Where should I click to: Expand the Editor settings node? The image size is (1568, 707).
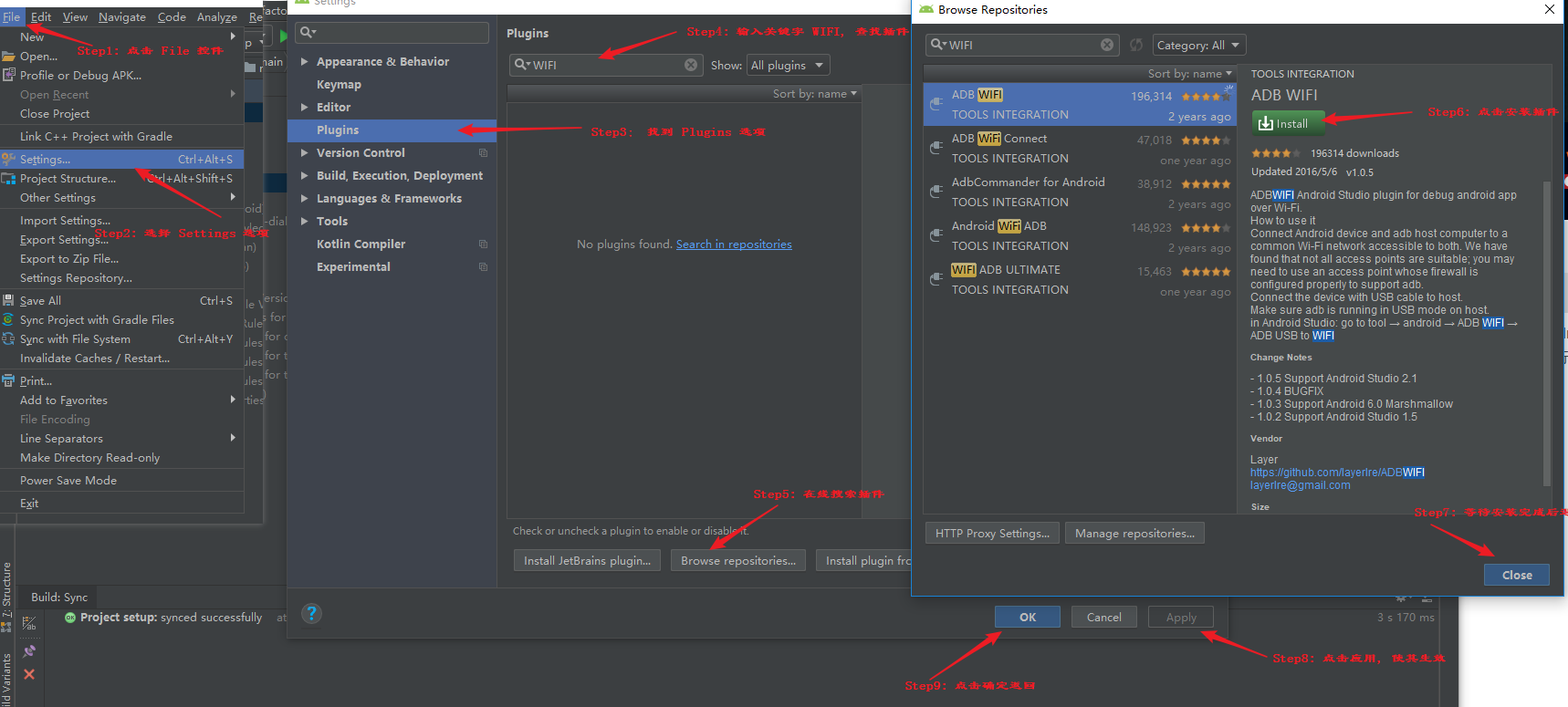tap(305, 108)
